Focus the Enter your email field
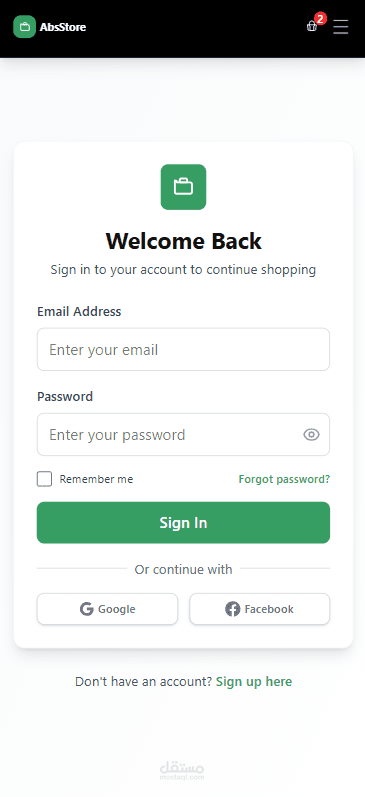This screenshot has height=797, width=365. tap(184, 349)
